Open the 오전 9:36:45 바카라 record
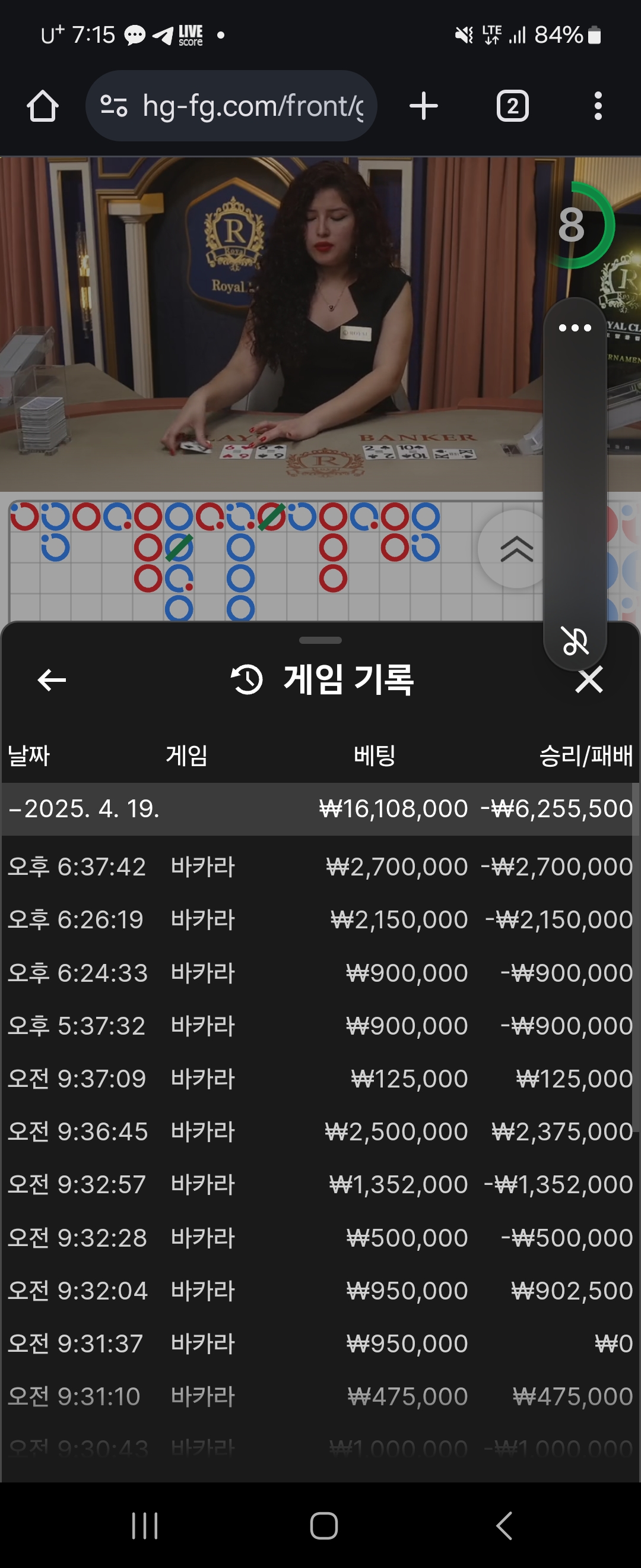This screenshot has width=641, height=1568. pyautogui.click(x=320, y=1131)
